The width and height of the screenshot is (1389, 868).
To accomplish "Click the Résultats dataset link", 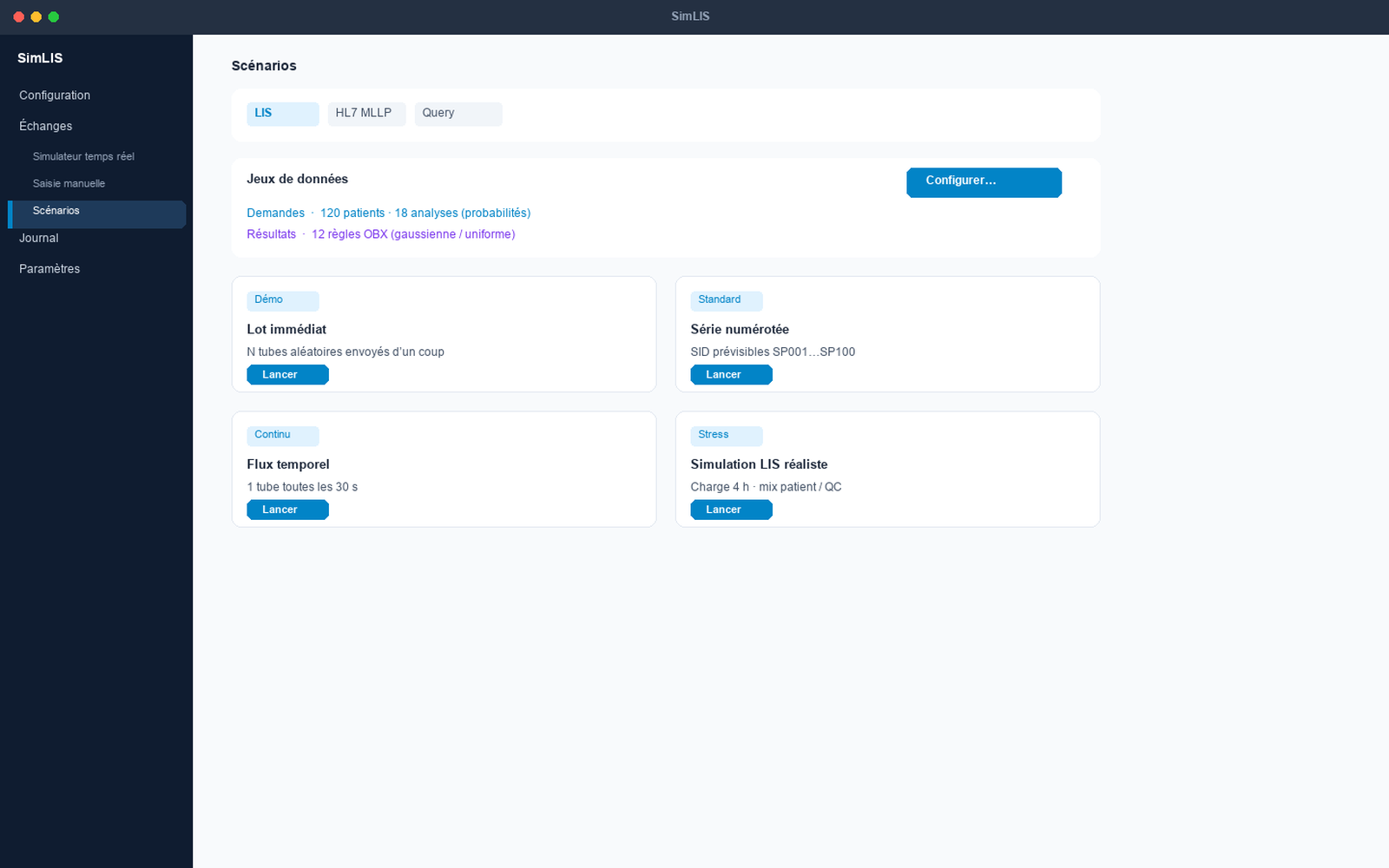I will coord(271,234).
